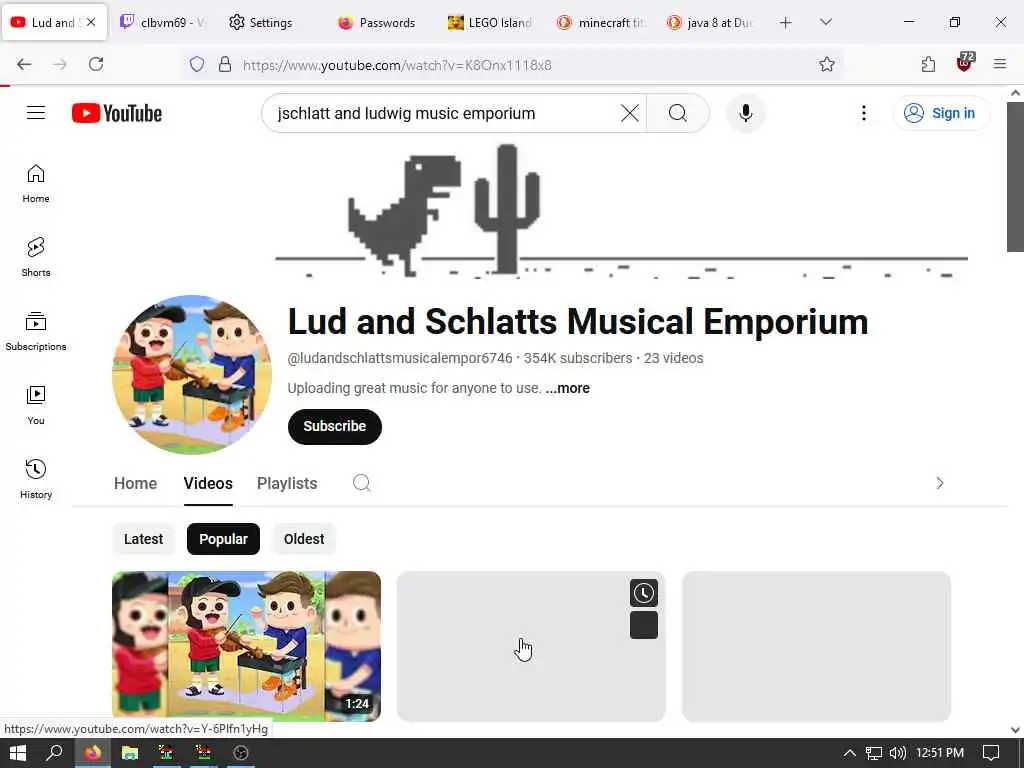Reload the page in Firefox
Screen dimensions: 1024x768
96,64
